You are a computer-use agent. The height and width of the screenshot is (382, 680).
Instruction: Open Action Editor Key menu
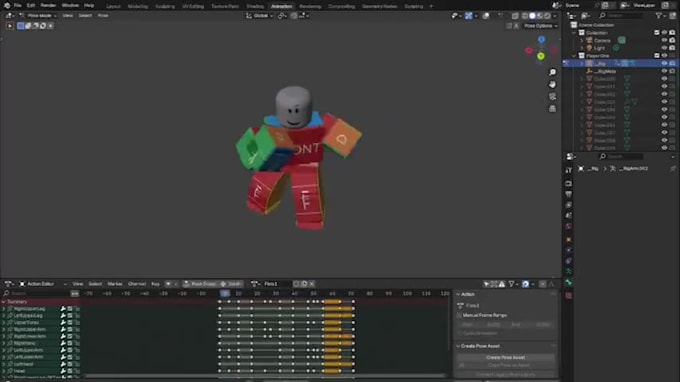tap(155, 284)
